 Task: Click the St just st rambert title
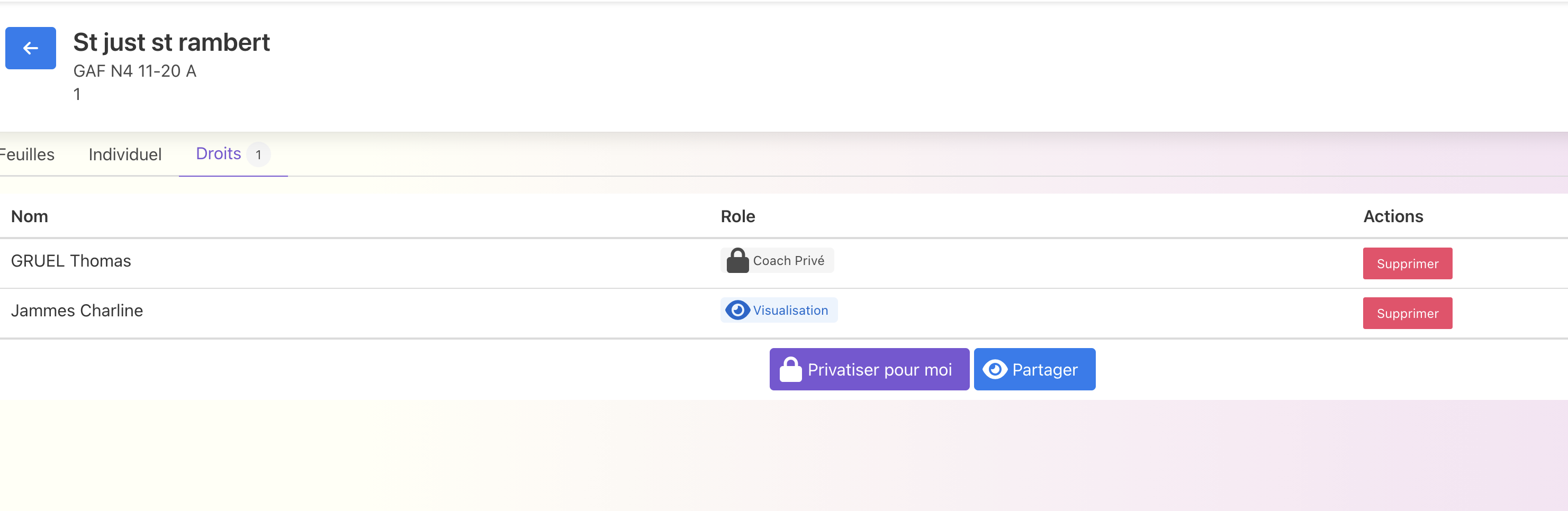(x=171, y=42)
